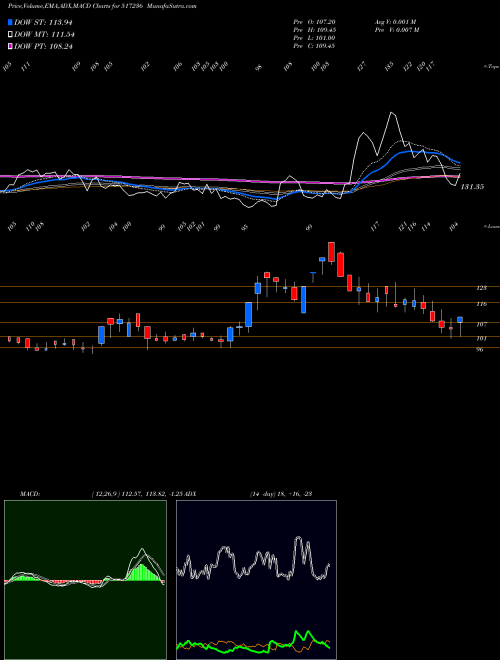500x660 pixels.
Task: Click the 'Pre V: 0.007 M' value
Action: (396, 30)
